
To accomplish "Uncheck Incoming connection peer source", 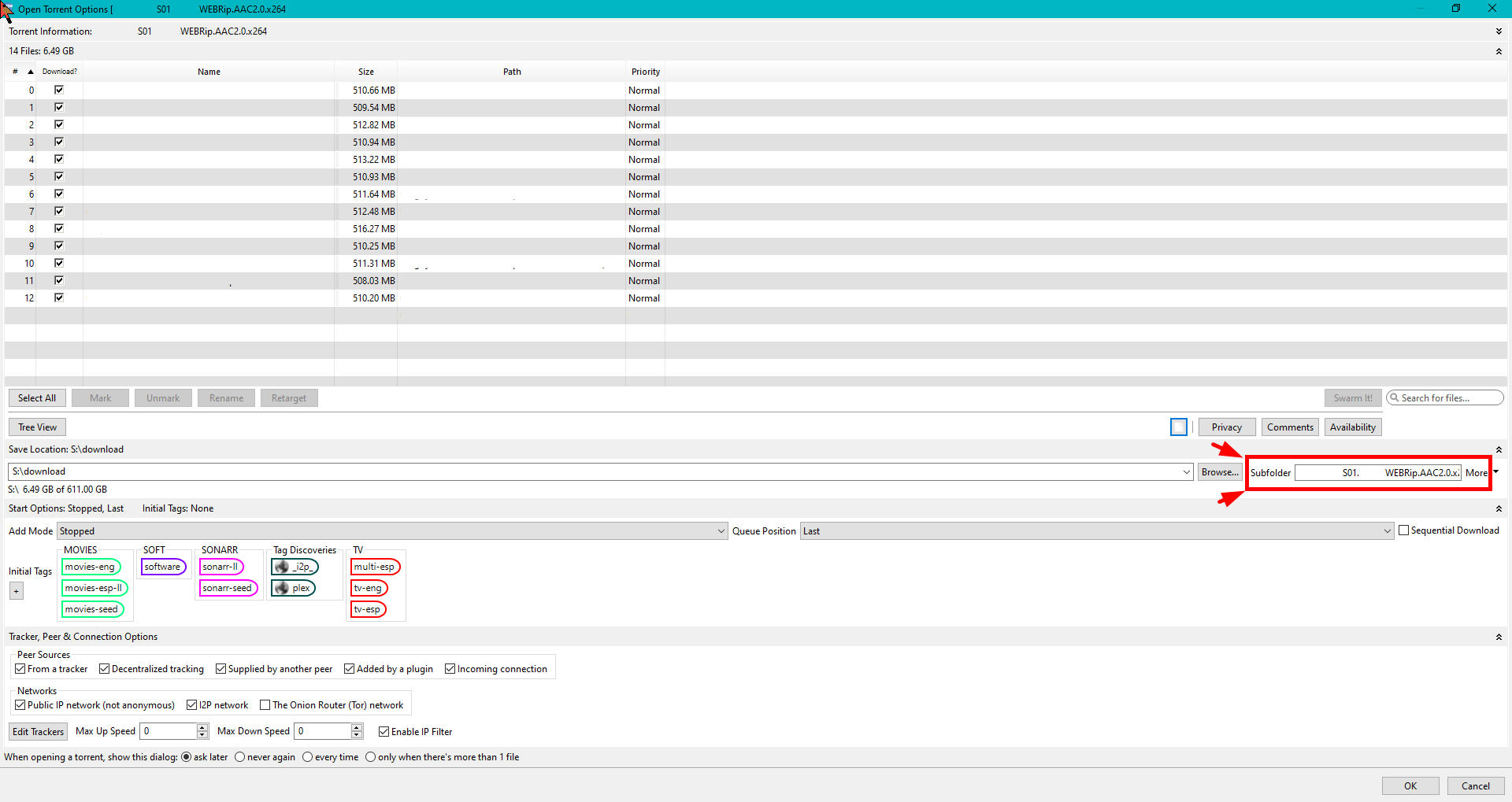I will pos(450,669).
